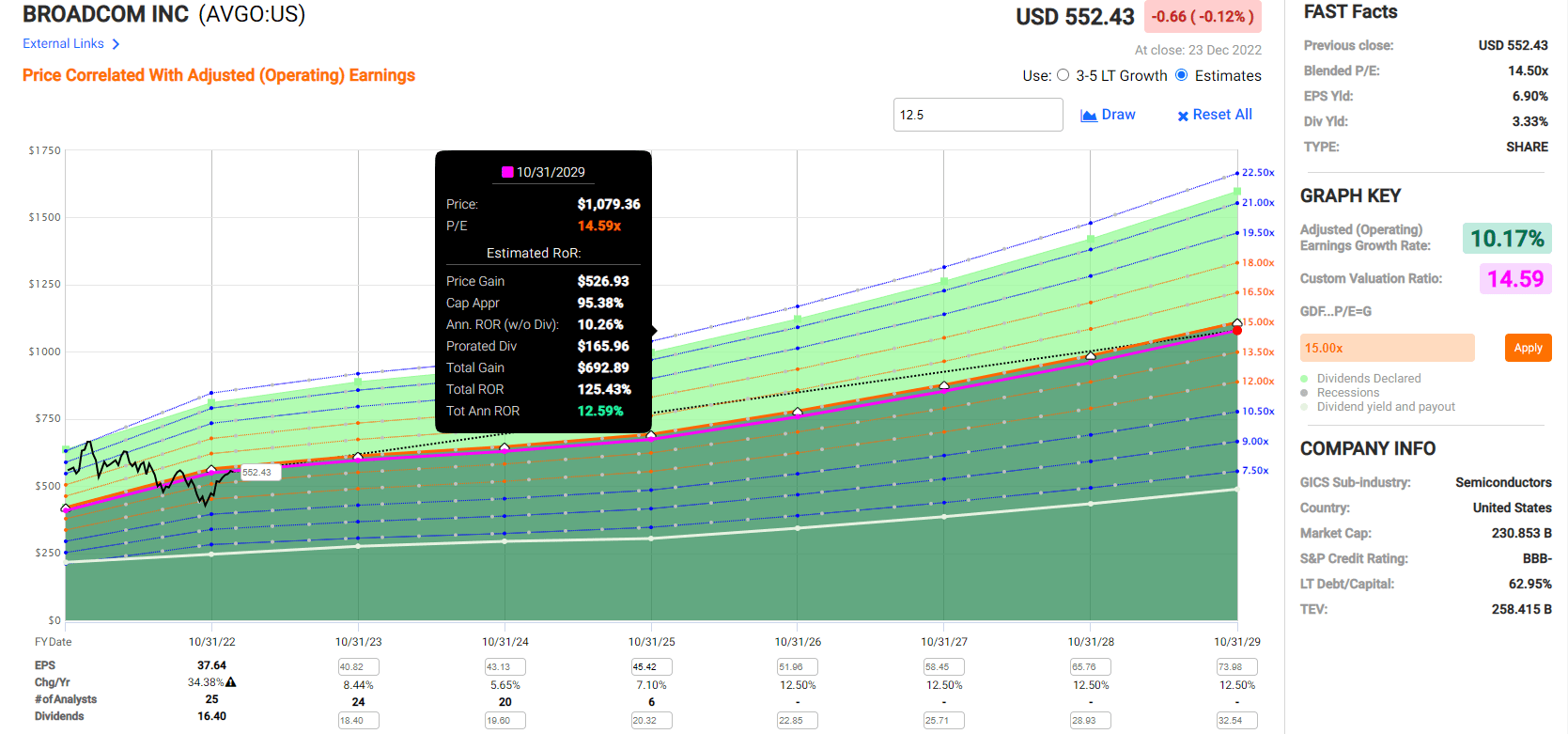Click the Draw link text
The image size is (1568, 734).
coord(1118,115)
